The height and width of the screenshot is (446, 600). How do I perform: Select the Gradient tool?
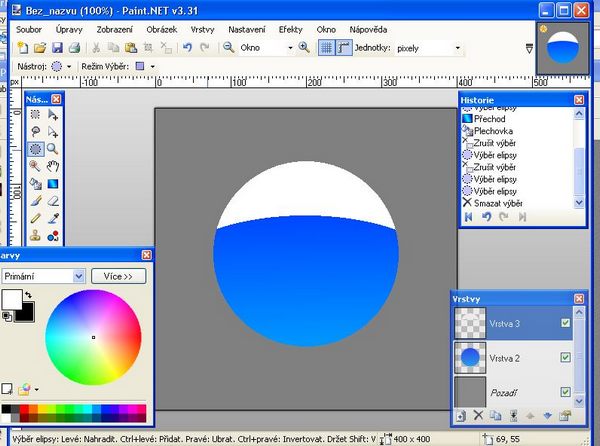tap(52, 183)
